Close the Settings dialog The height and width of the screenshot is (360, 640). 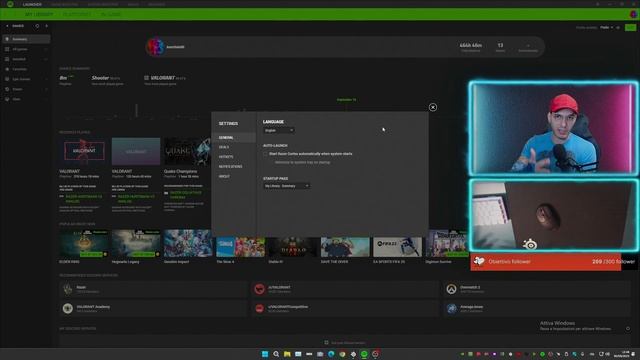[x=433, y=107]
